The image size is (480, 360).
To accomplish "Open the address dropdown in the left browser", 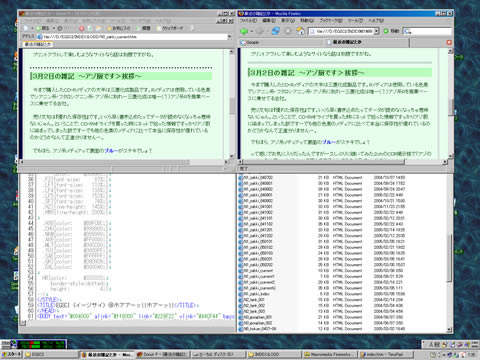I will point(229,37).
